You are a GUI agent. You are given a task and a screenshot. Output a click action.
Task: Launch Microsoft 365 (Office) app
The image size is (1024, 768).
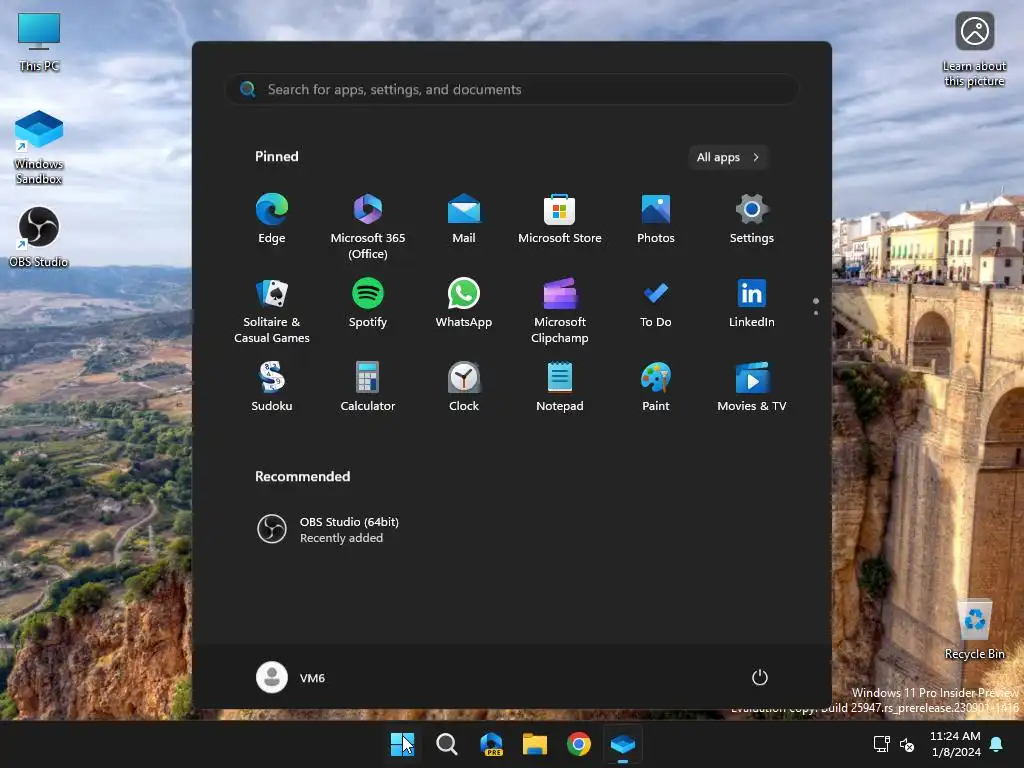(x=368, y=227)
